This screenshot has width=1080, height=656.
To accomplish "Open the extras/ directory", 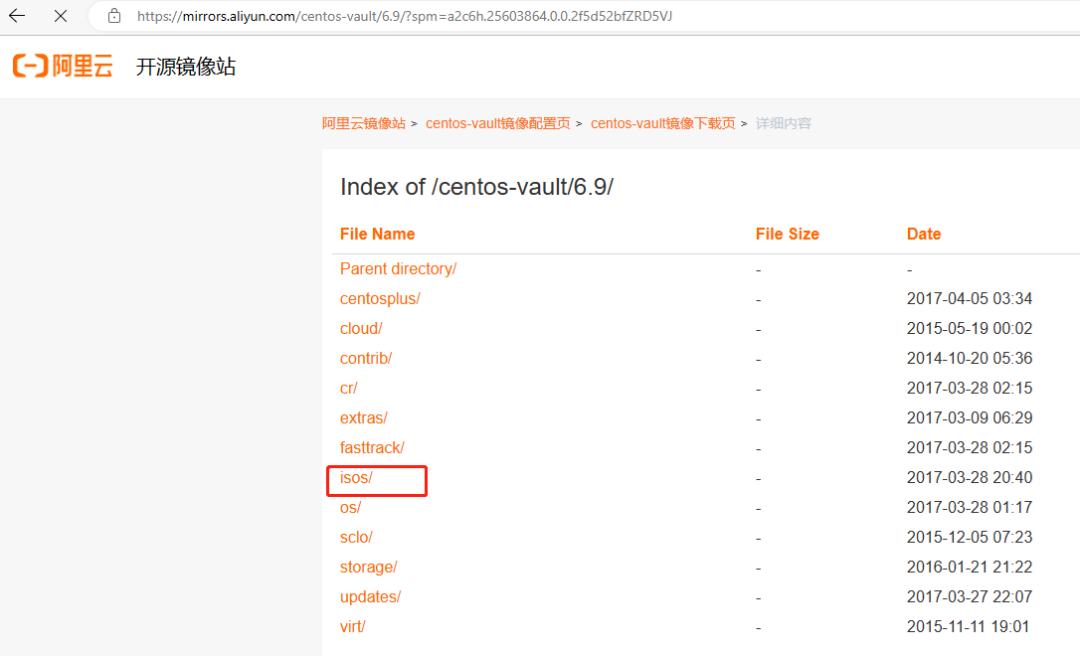I will pos(363,417).
